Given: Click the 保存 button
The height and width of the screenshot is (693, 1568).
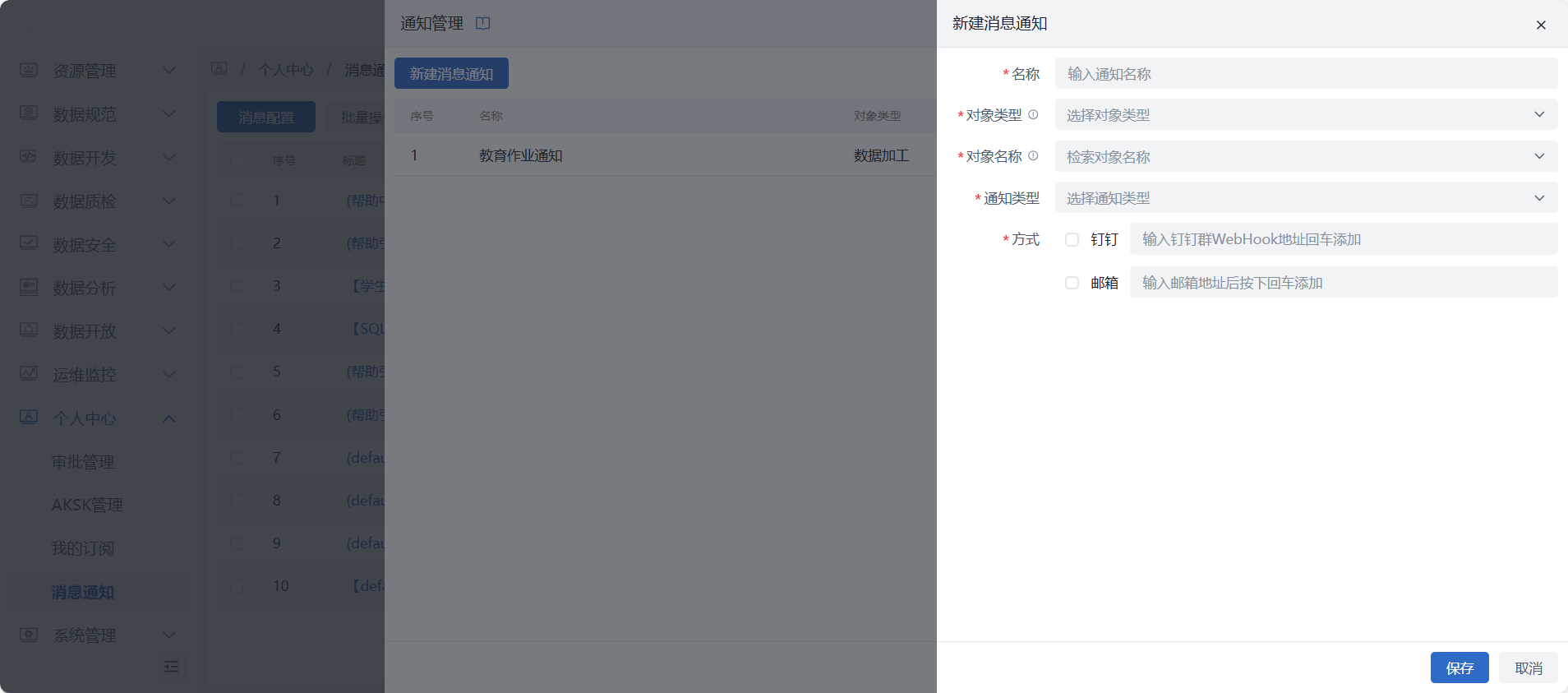Looking at the screenshot, I should pos(1460,668).
